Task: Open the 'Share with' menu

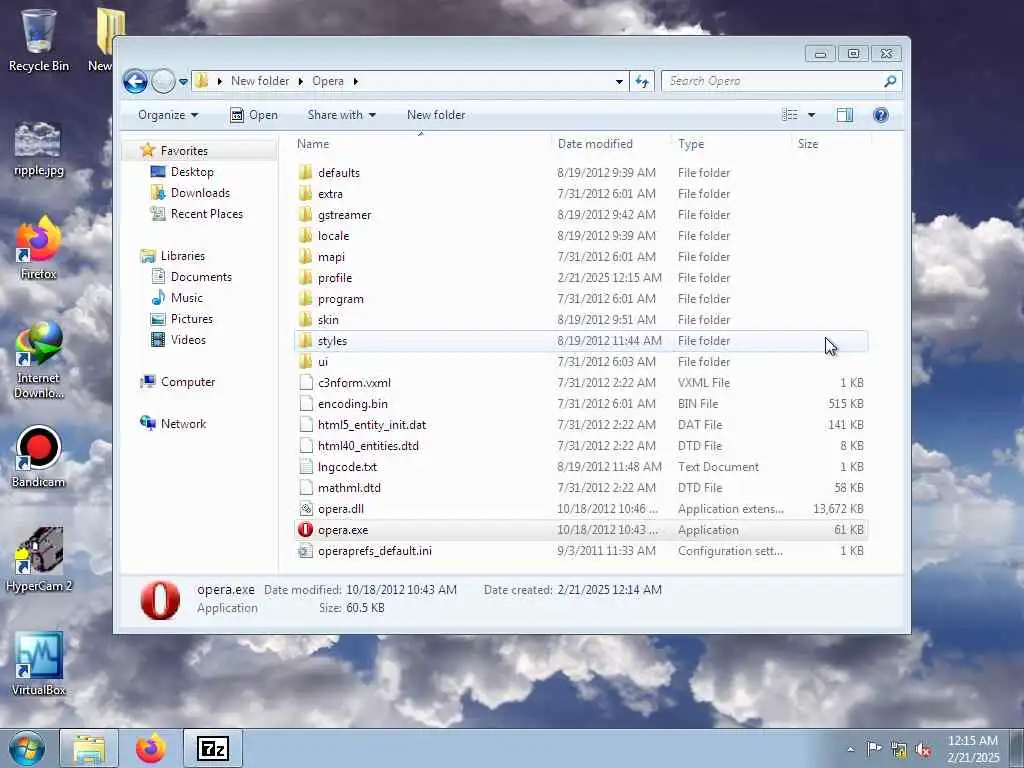Action: 342,115
